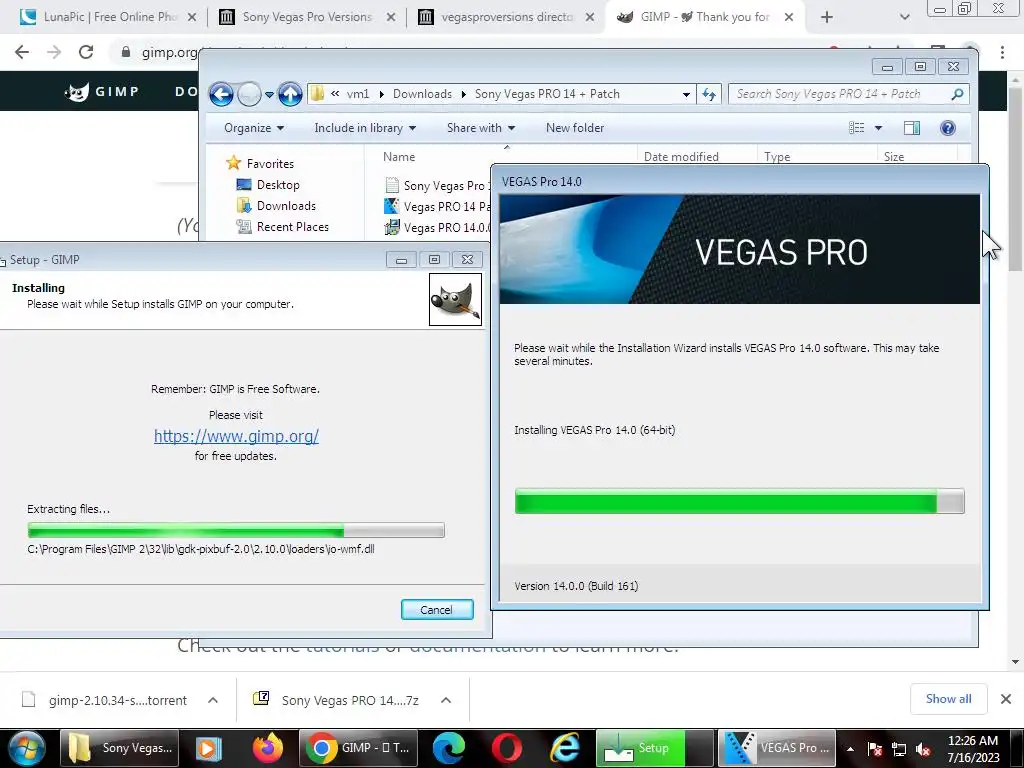Image resolution: width=1024 pixels, height=768 pixels.
Task: Open a new browser tab
Action: 827,17
